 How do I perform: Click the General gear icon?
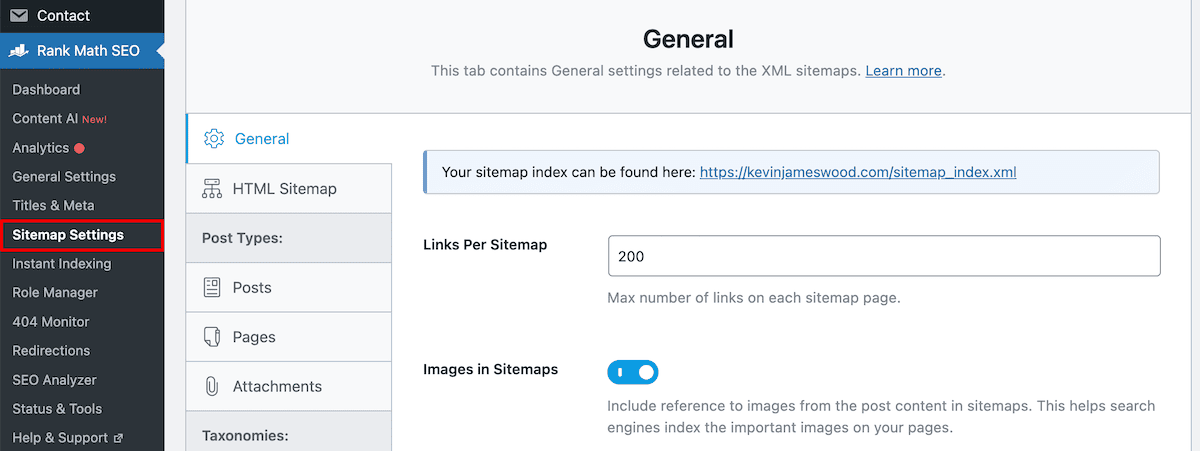pyautogui.click(x=213, y=139)
